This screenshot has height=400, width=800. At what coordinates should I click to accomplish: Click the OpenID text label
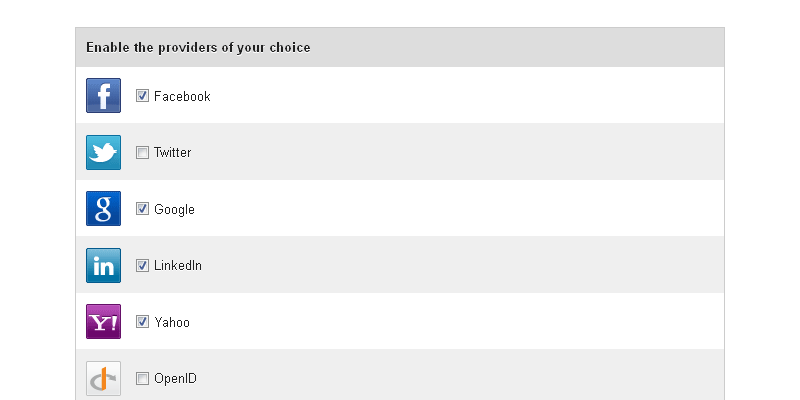tap(175, 379)
